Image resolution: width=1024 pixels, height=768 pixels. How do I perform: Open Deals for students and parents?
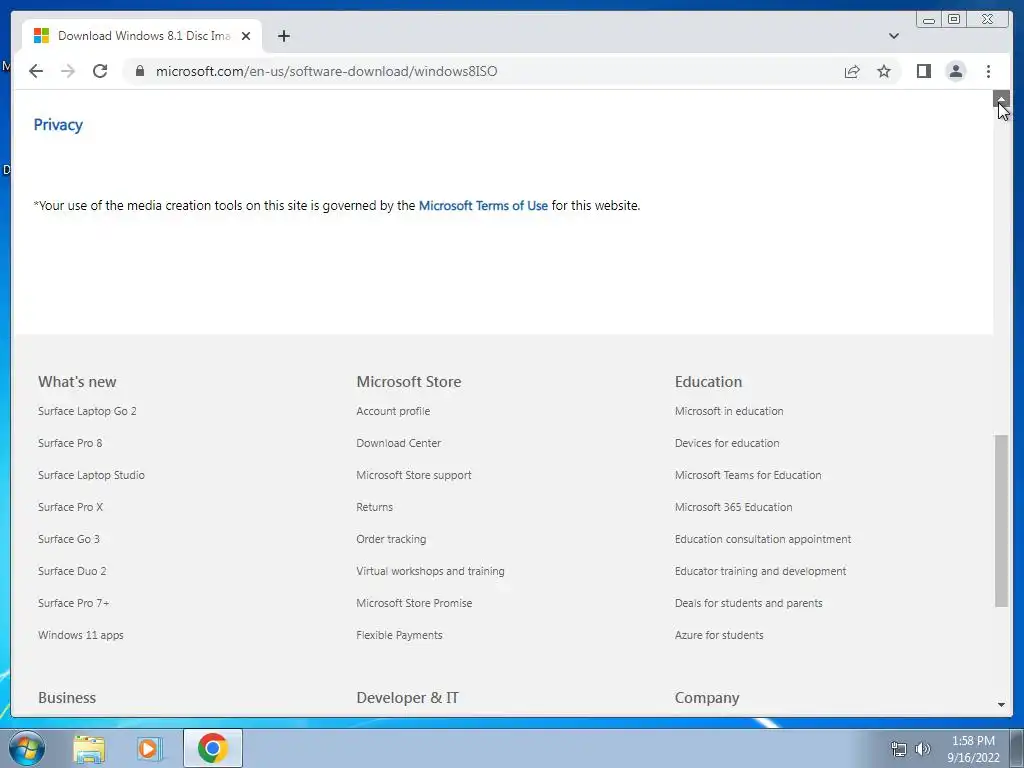point(748,603)
